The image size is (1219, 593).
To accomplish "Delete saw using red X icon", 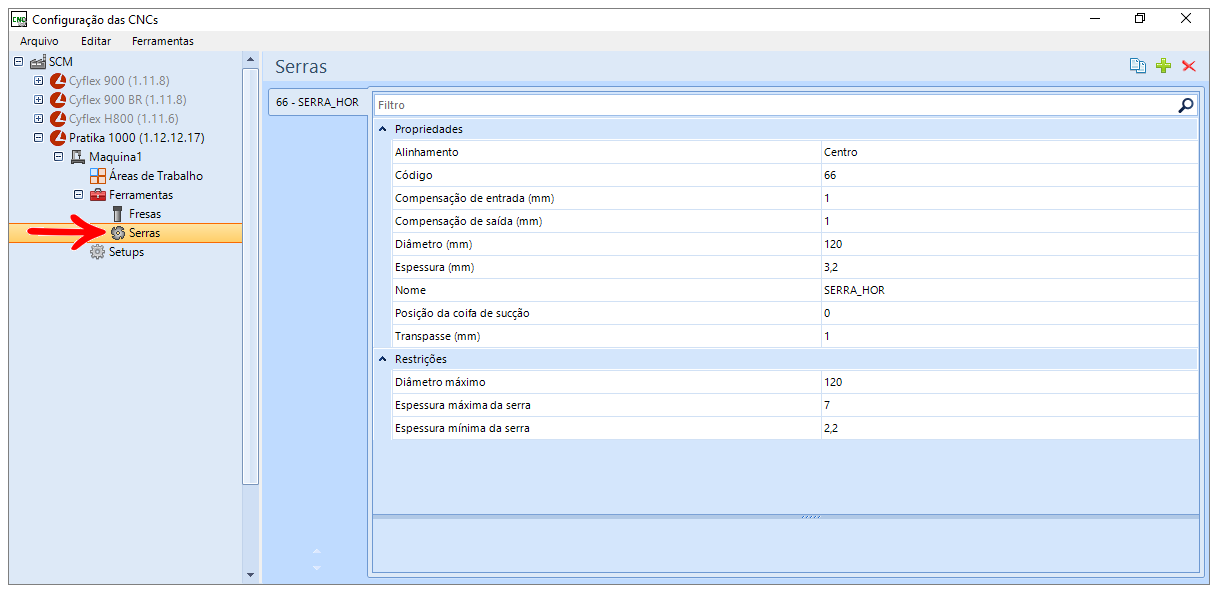I will (x=1189, y=66).
